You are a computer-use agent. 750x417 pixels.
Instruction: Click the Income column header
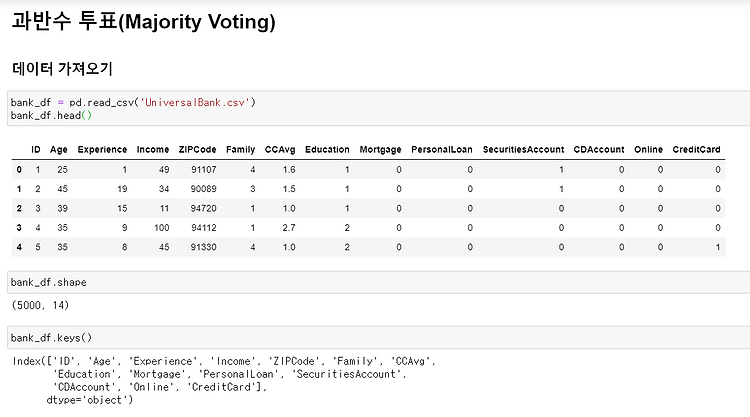153,149
